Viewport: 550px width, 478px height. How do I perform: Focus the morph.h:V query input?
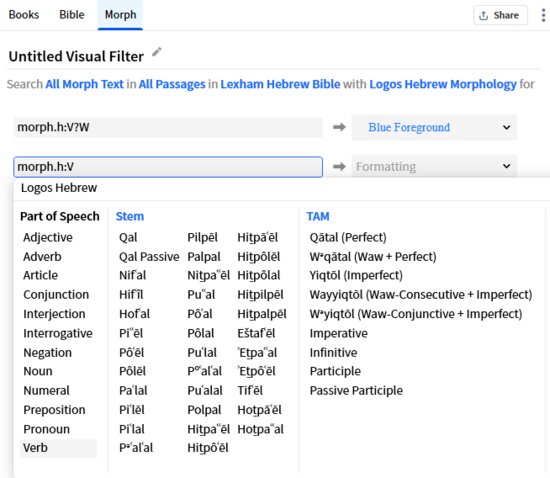point(168,167)
